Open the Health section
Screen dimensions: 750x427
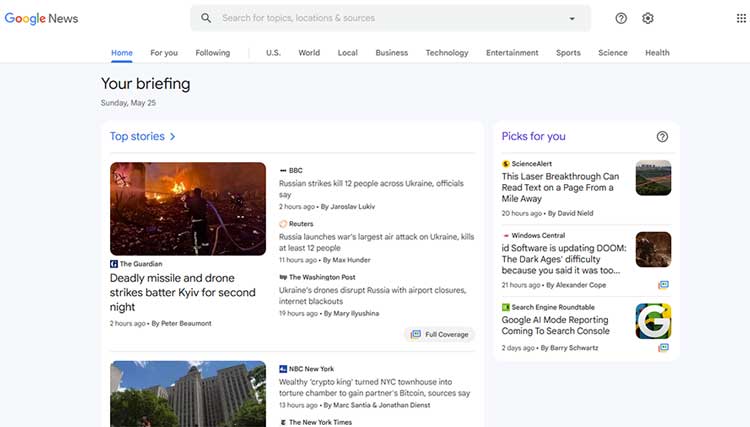pyautogui.click(x=657, y=53)
